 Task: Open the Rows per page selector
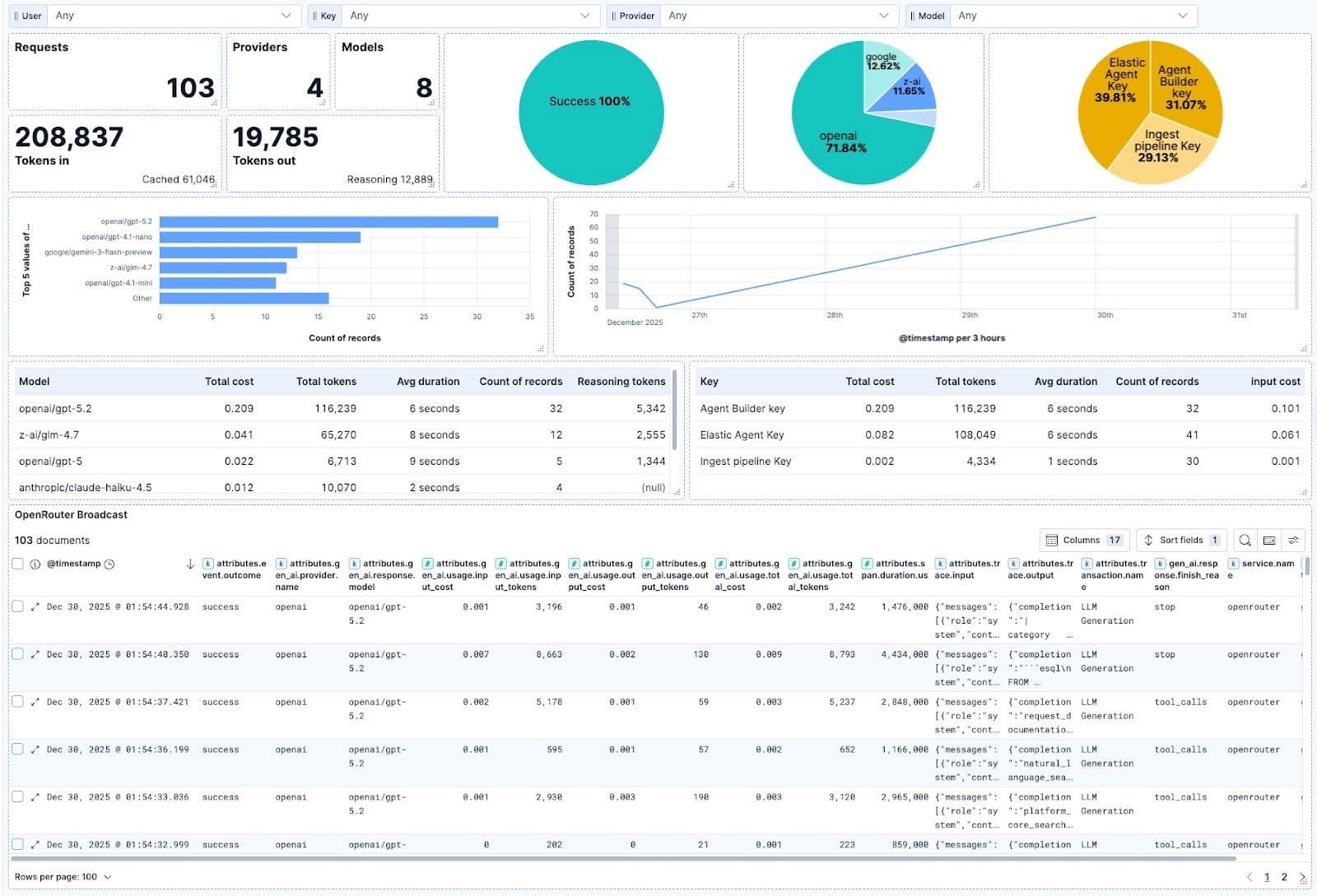tap(62, 877)
